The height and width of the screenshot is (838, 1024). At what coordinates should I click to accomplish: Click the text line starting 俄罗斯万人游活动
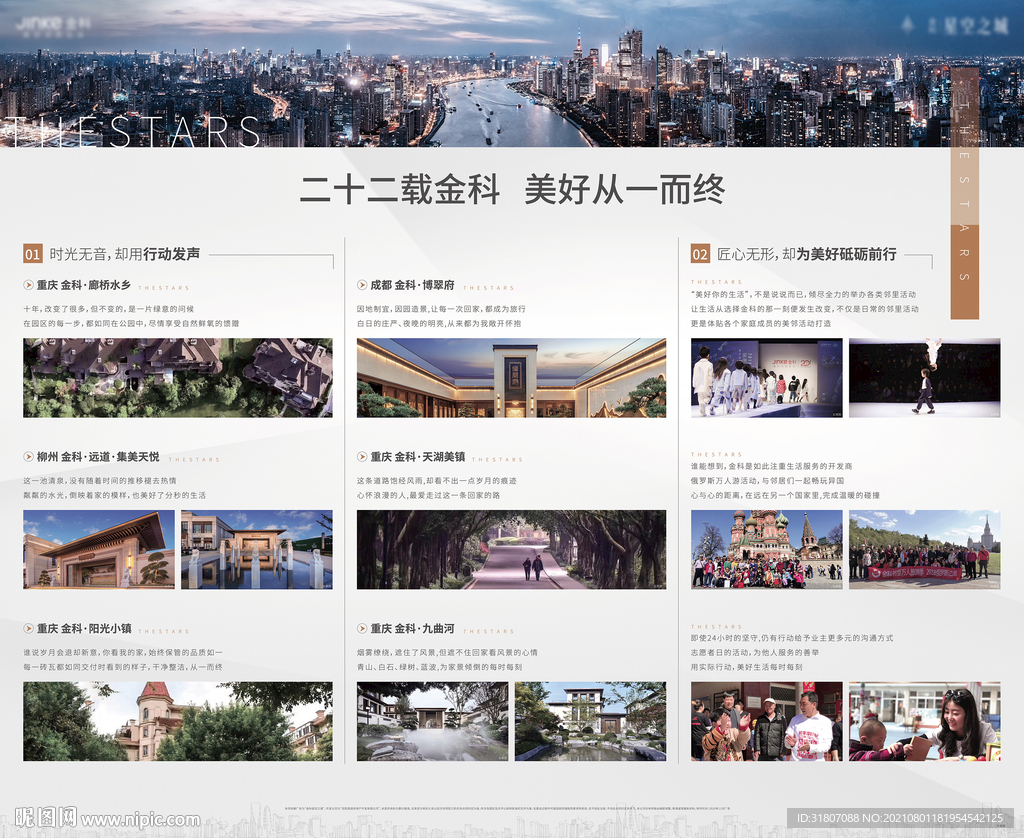click(767, 480)
